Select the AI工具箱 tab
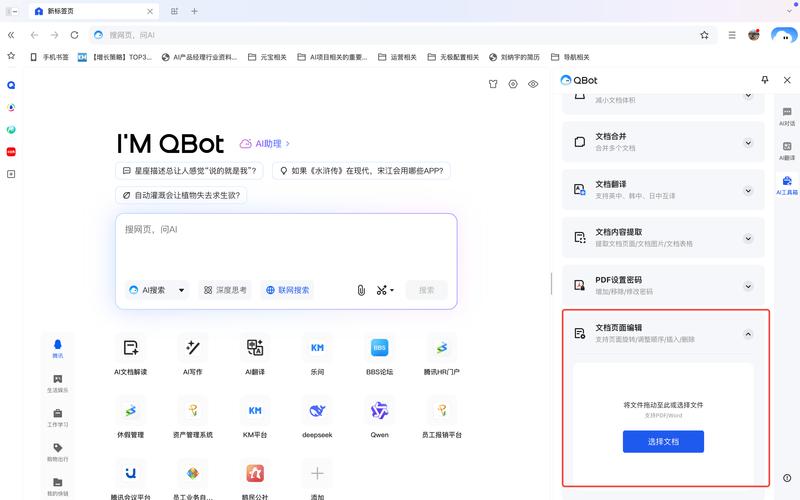This screenshot has width=800, height=500. (x=787, y=185)
